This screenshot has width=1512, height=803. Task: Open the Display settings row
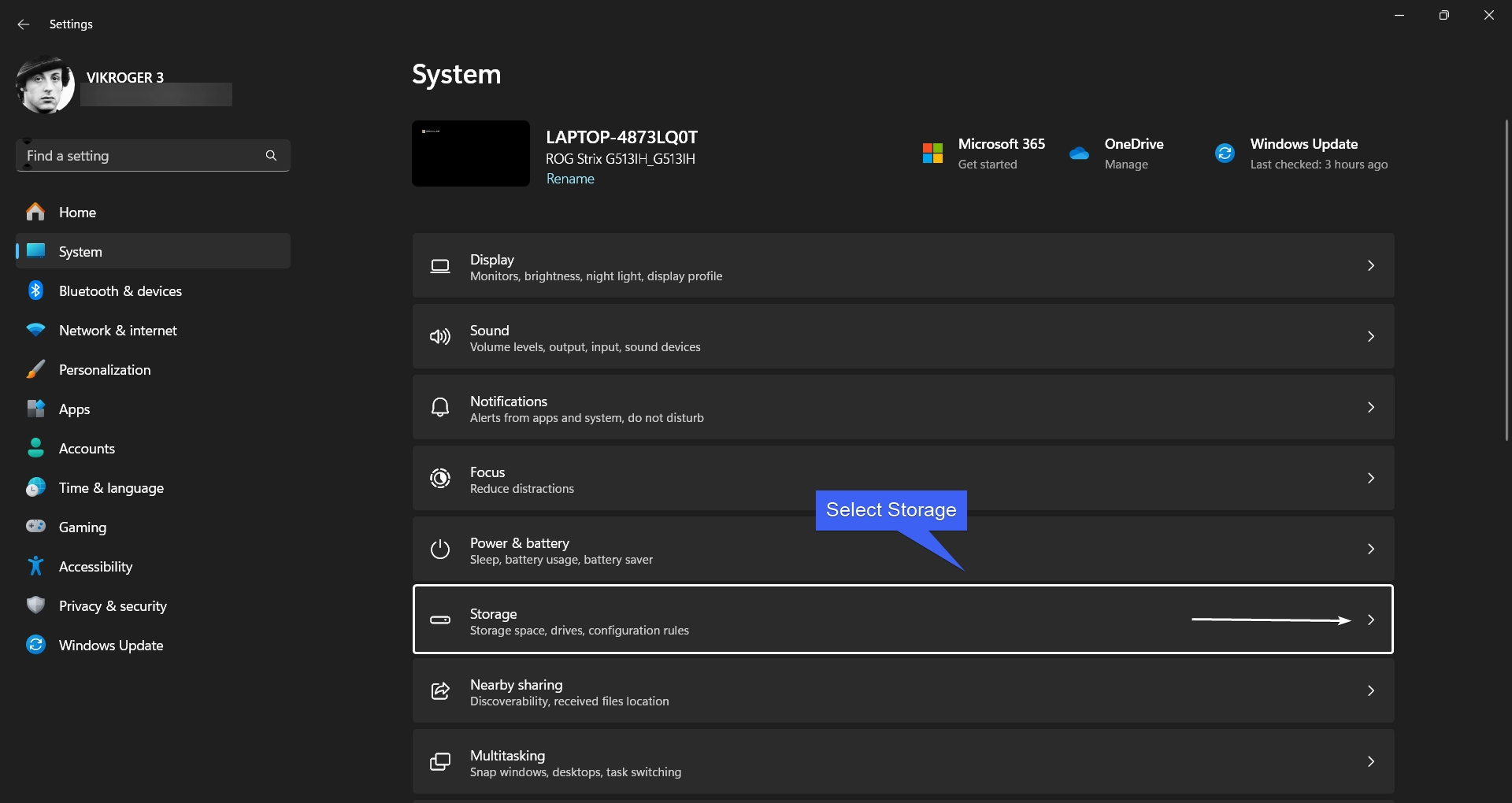[903, 265]
